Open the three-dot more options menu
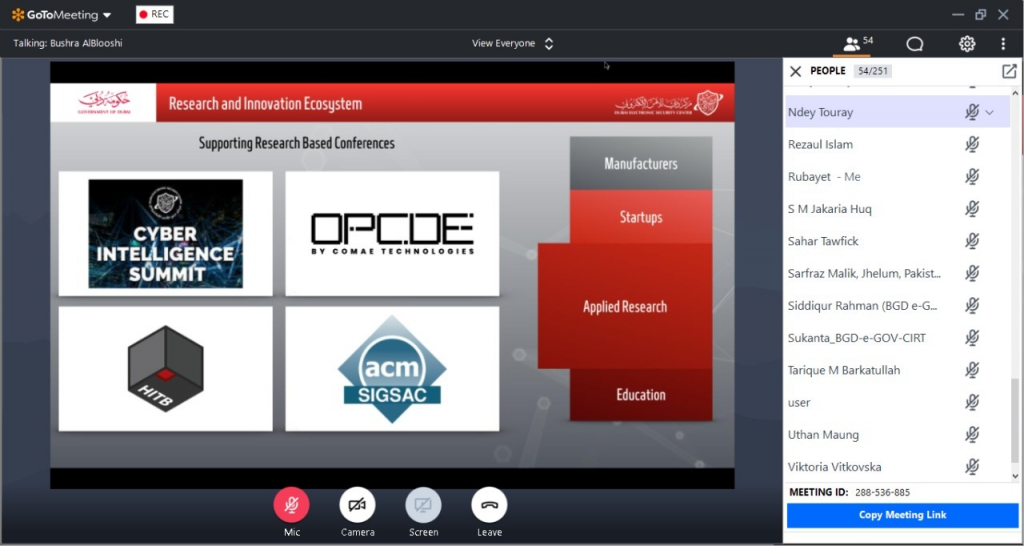The image size is (1024, 546). click(x=1003, y=44)
